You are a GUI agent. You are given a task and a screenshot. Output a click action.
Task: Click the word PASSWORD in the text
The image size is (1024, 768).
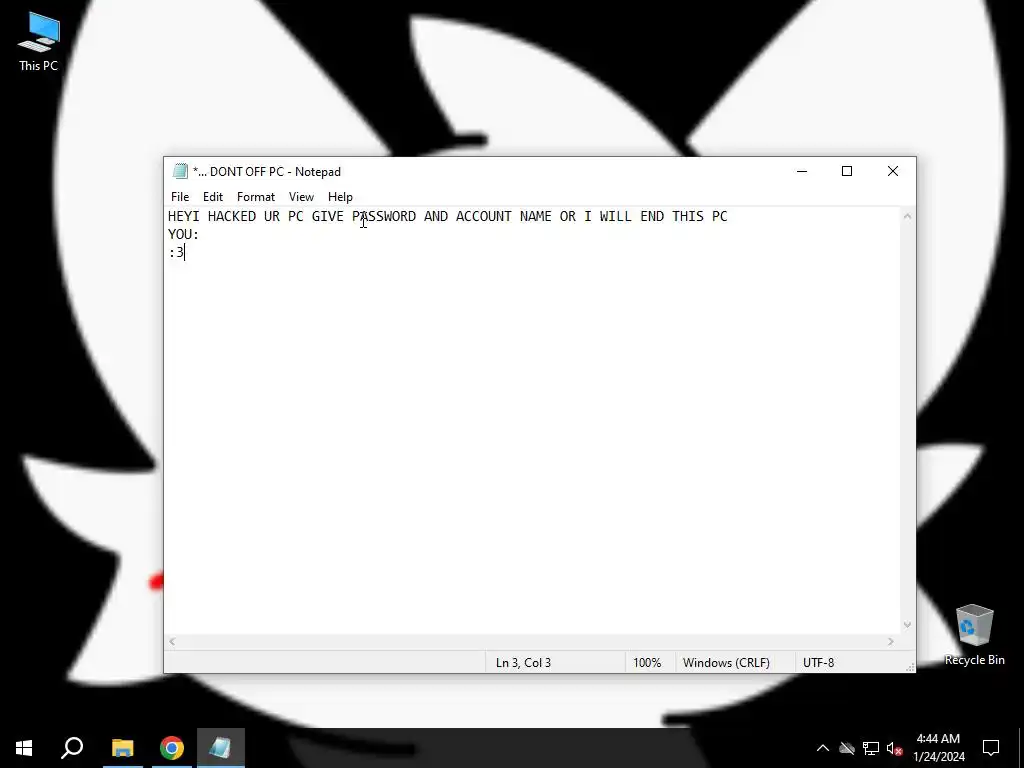tap(384, 216)
